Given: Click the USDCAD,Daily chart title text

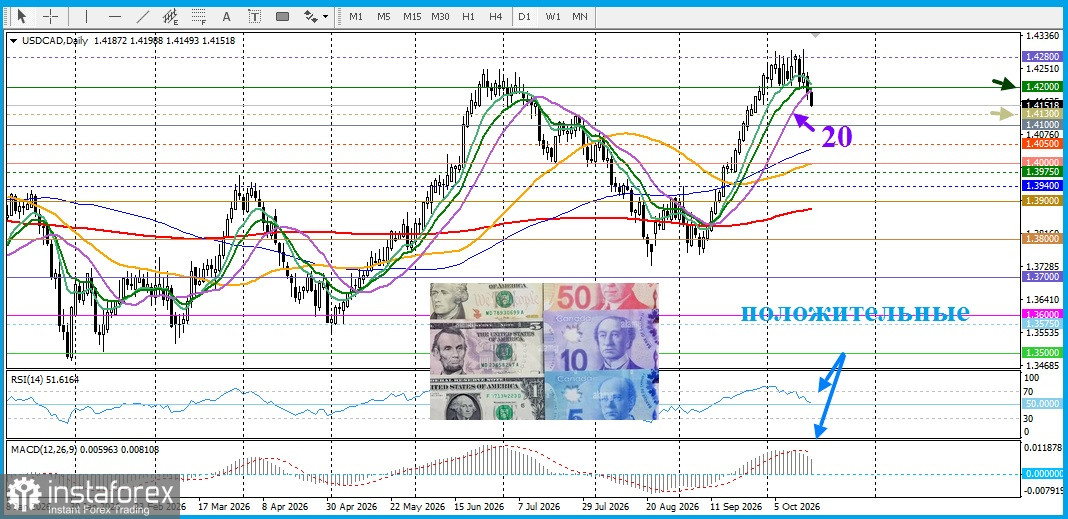Looking at the screenshot, I should pyautogui.click(x=55, y=41).
